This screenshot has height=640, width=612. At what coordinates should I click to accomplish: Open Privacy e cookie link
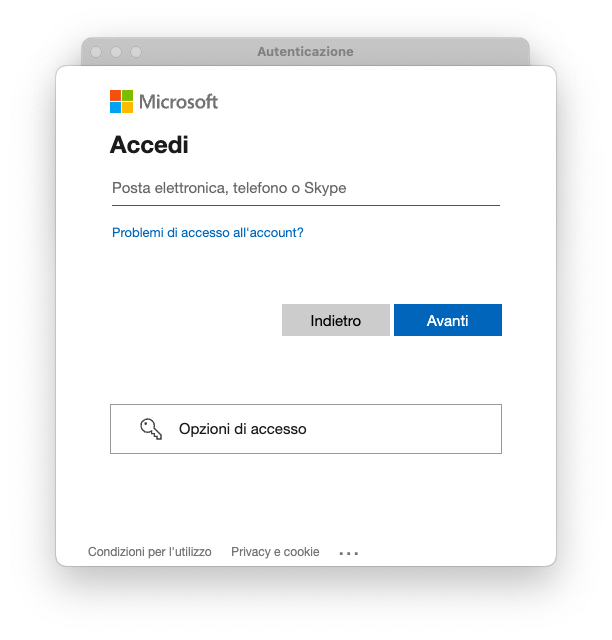tap(275, 552)
